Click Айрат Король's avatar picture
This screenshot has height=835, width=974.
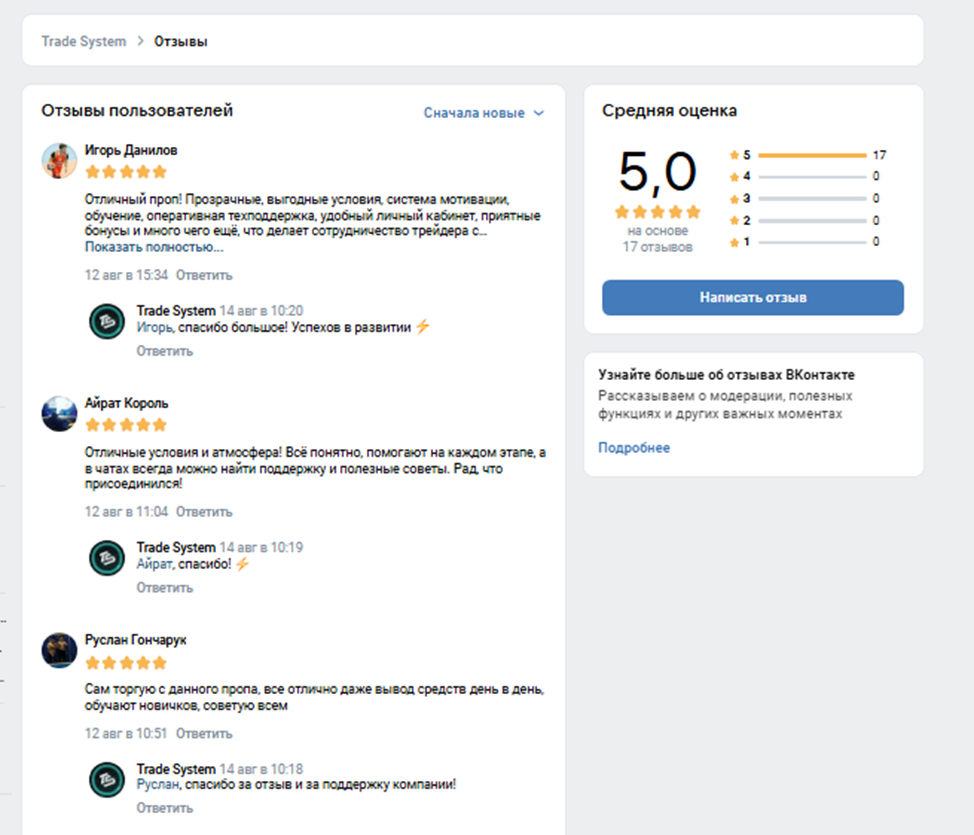pos(59,413)
